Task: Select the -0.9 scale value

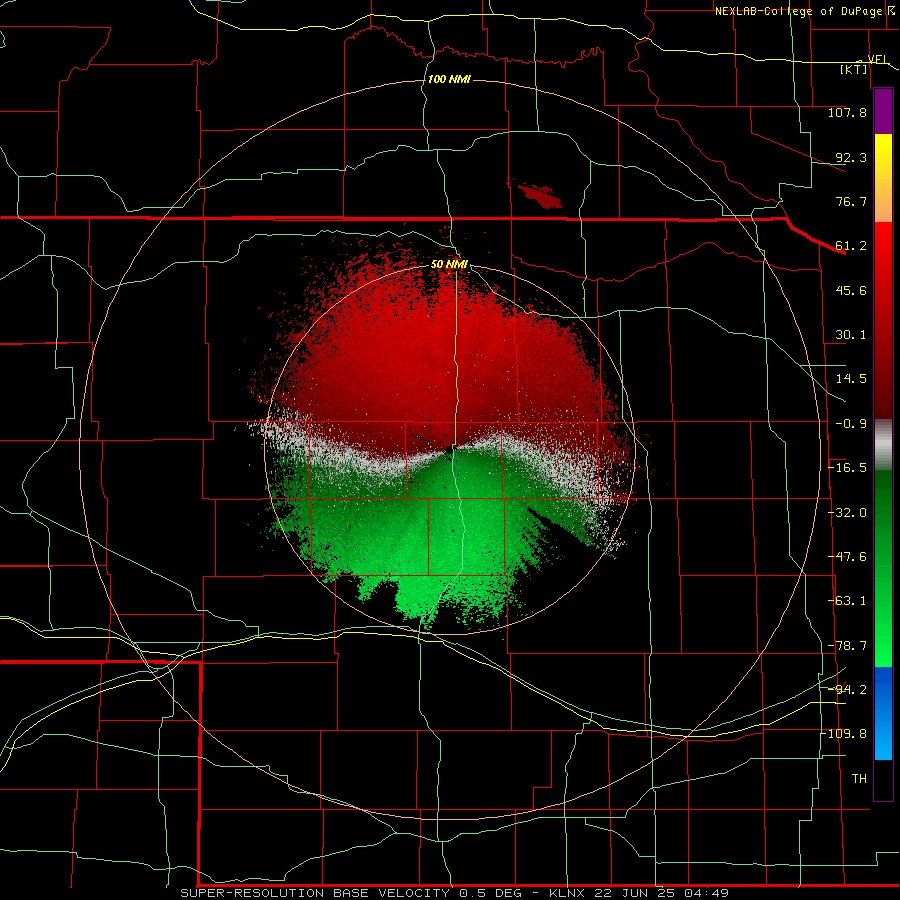Action: coord(851,424)
